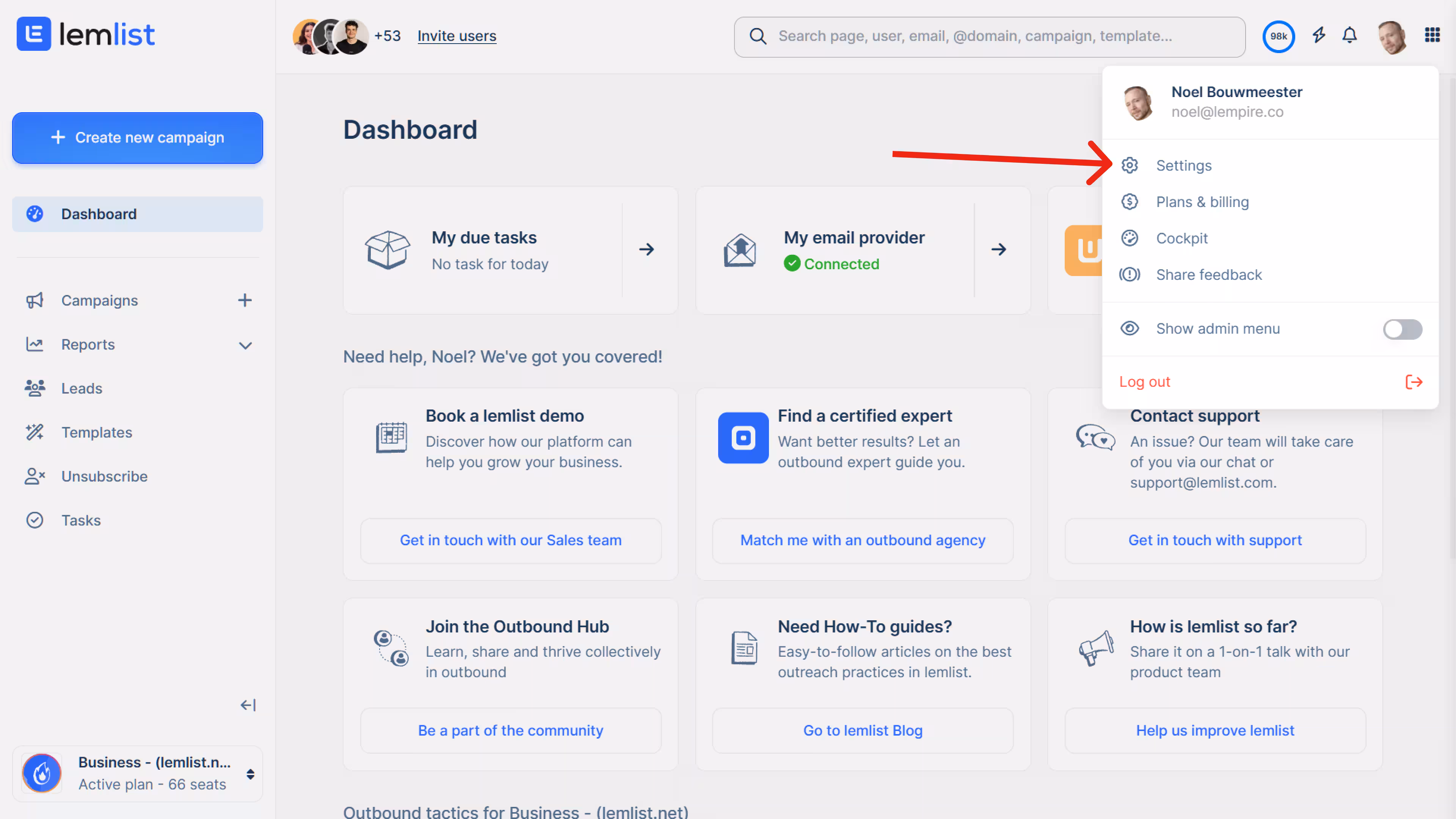Collapse the sidebar with the arrow icon
The width and height of the screenshot is (1456, 819).
(248, 705)
